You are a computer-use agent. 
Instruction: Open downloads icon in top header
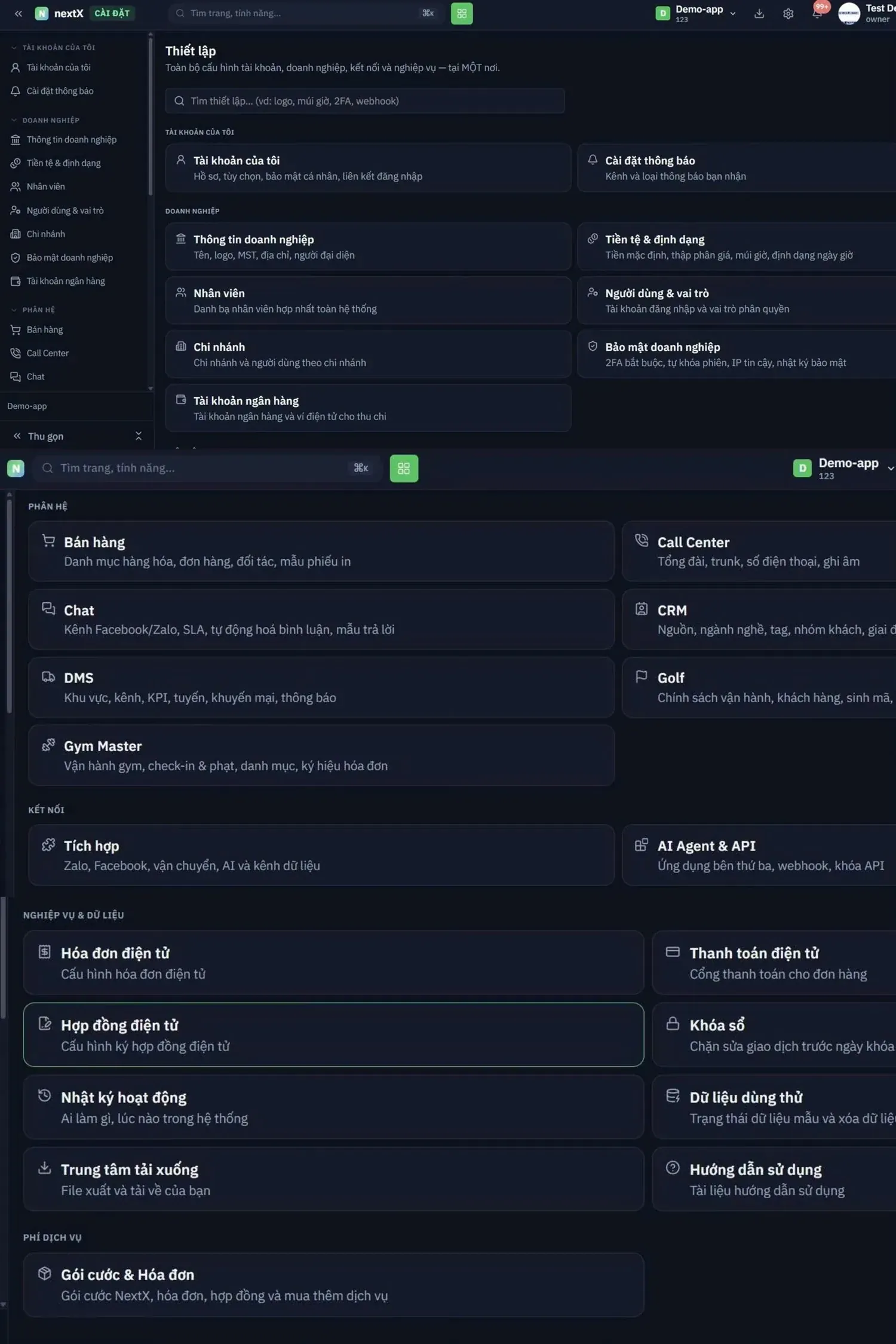coord(759,13)
